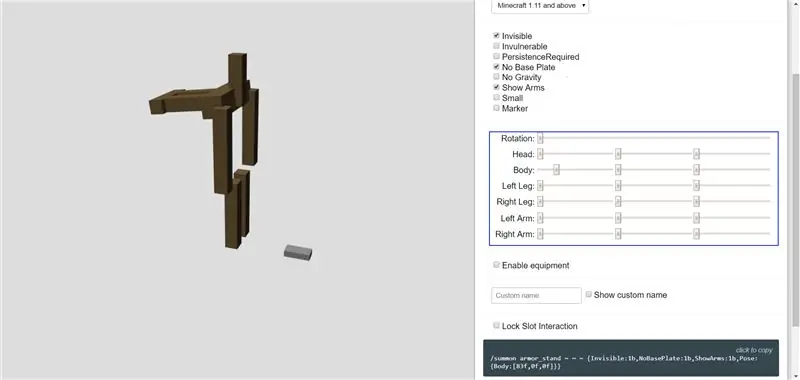
Task: Open the Minecraft version dropdown
Action: pos(540,6)
